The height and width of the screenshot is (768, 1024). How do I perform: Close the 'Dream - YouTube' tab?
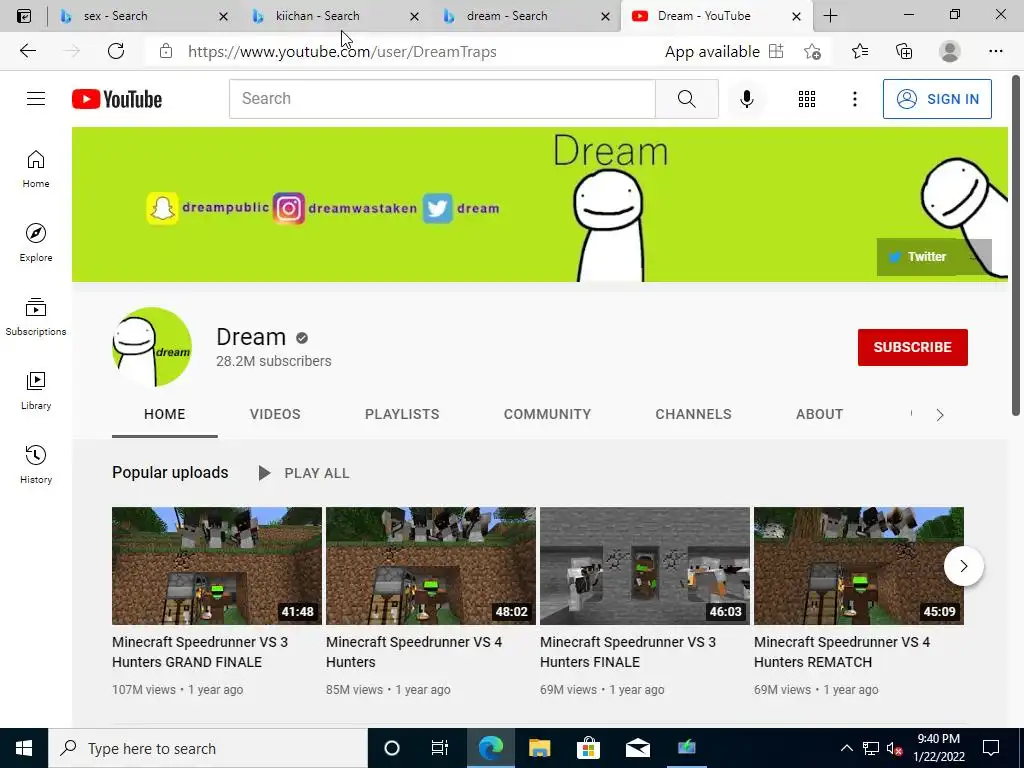click(796, 16)
